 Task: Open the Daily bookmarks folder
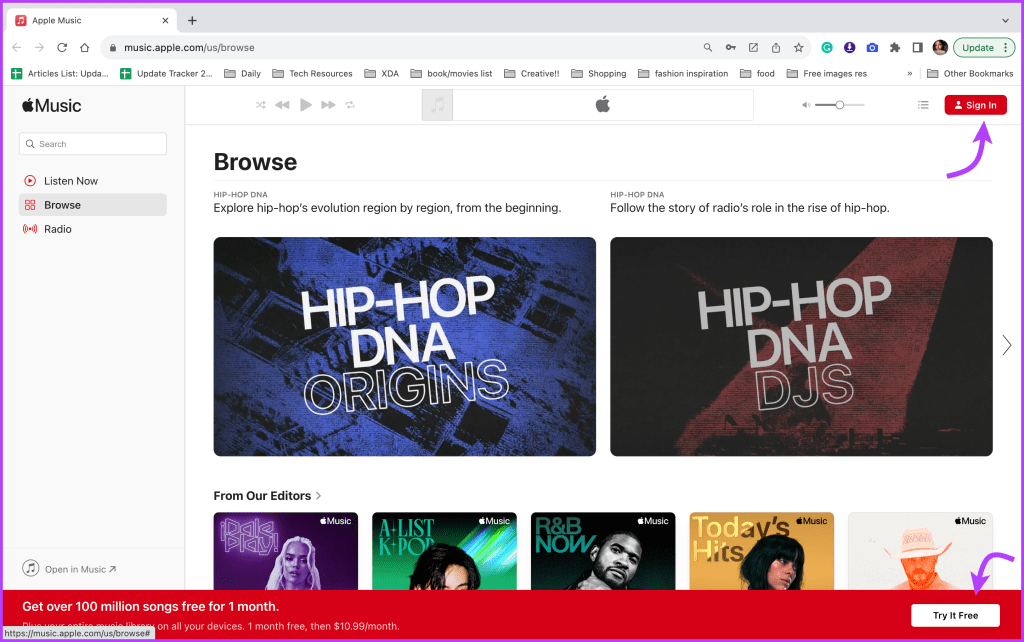pyautogui.click(x=242, y=73)
